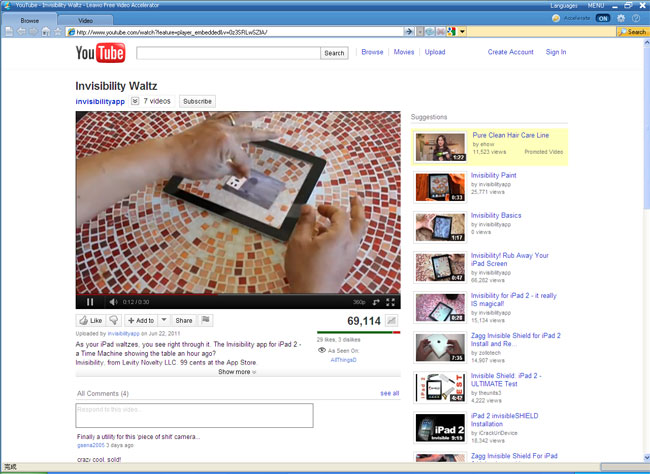Click the AllThingsD link

[343, 360]
